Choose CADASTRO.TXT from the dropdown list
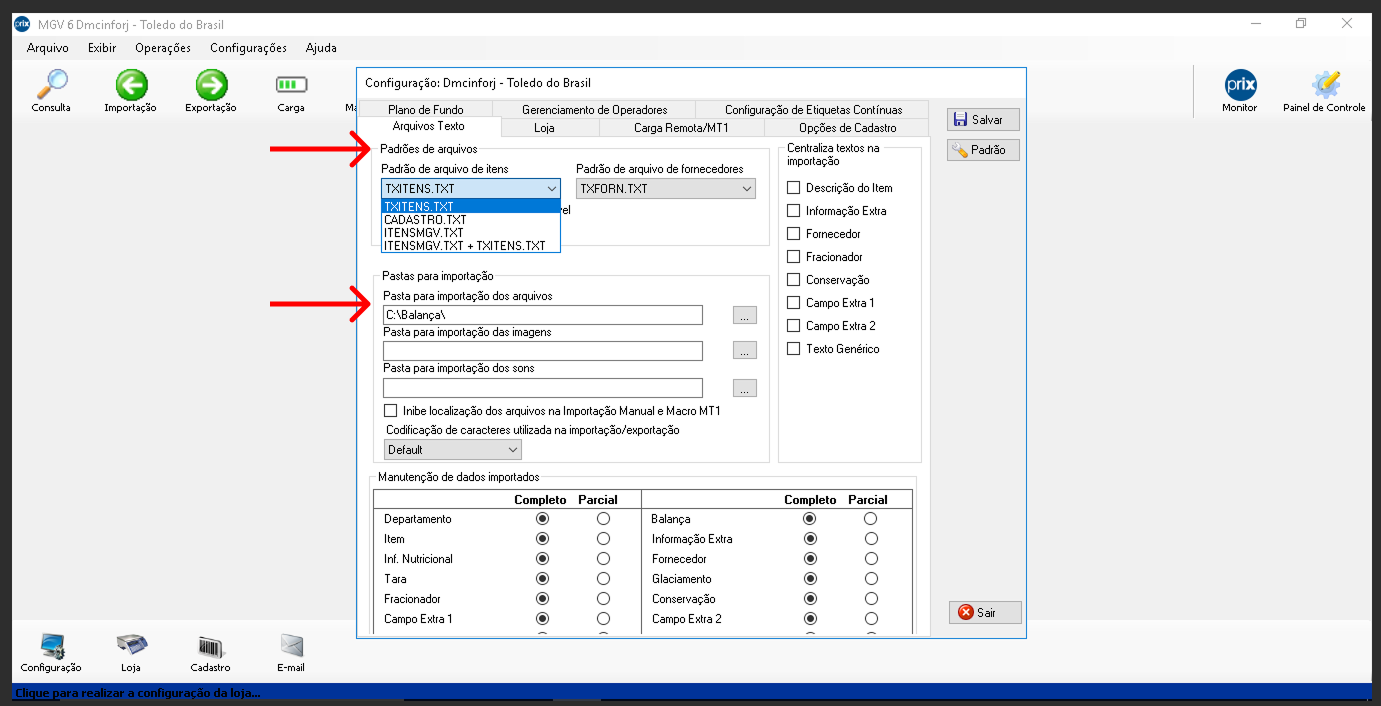This screenshot has height=706, width=1381. (x=425, y=220)
